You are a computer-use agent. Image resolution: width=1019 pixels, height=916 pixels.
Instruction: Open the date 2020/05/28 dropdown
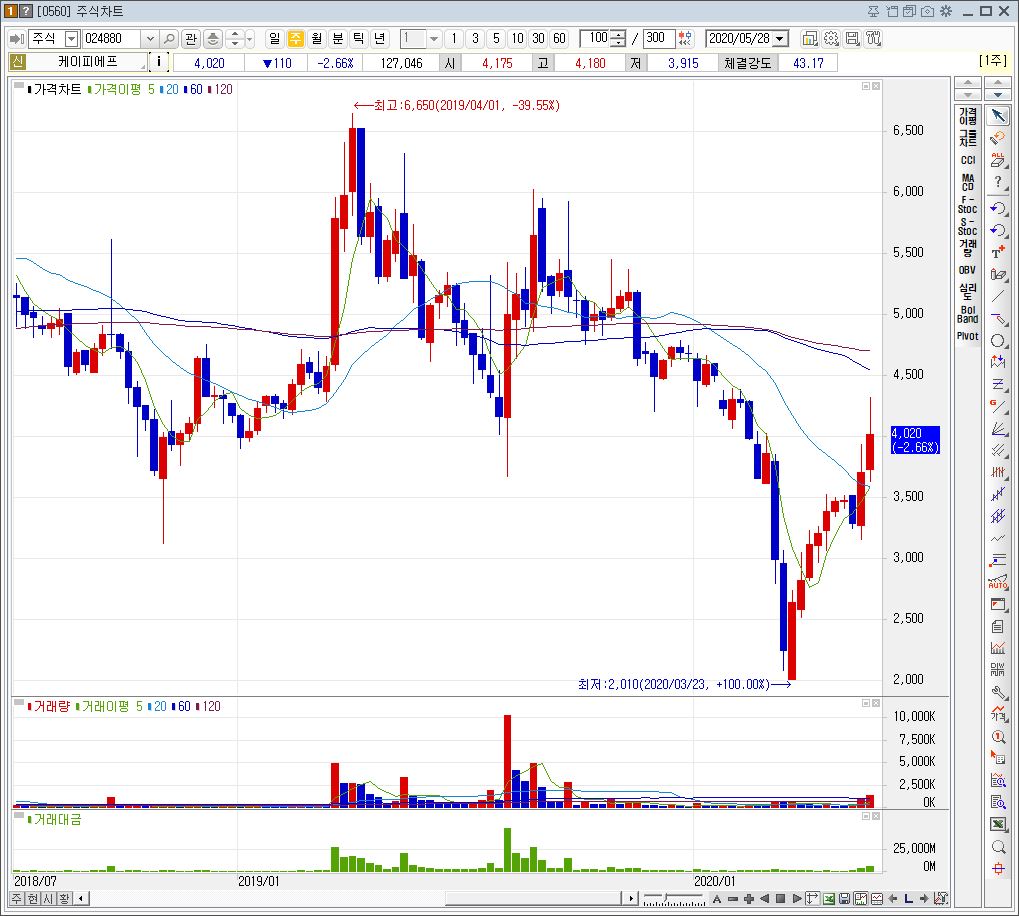pos(779,39)
